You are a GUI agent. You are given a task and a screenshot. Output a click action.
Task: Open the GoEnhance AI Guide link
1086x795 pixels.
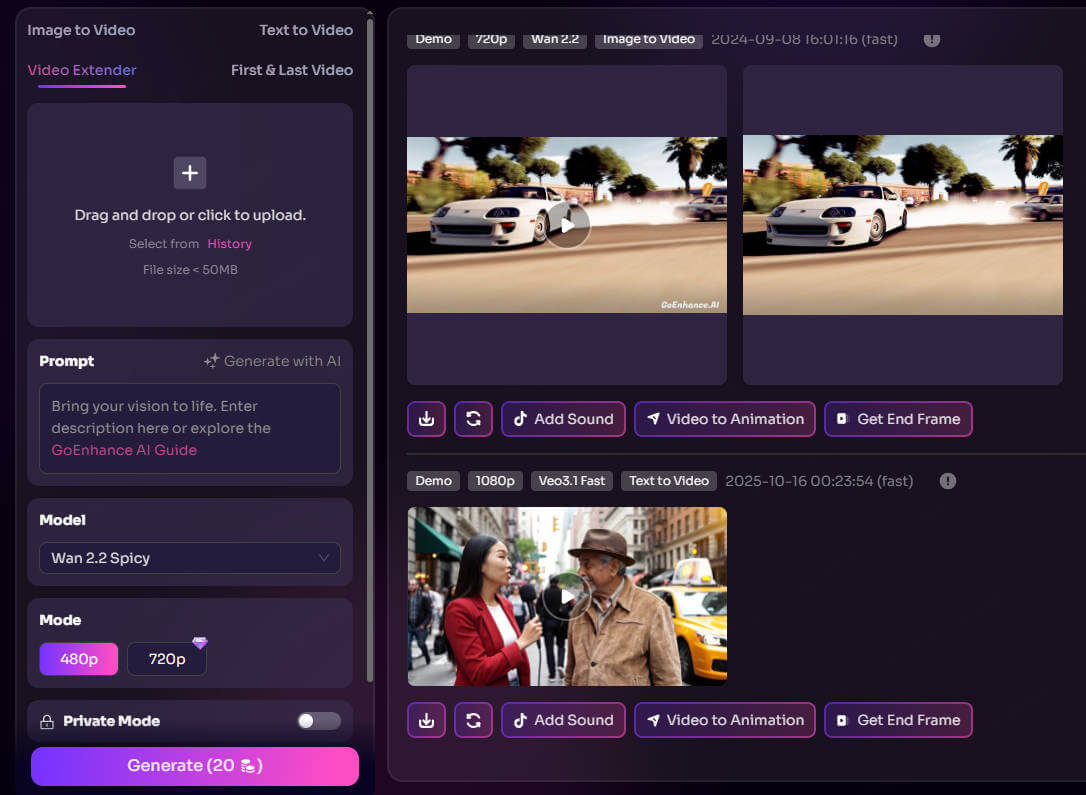pos(124,450)
